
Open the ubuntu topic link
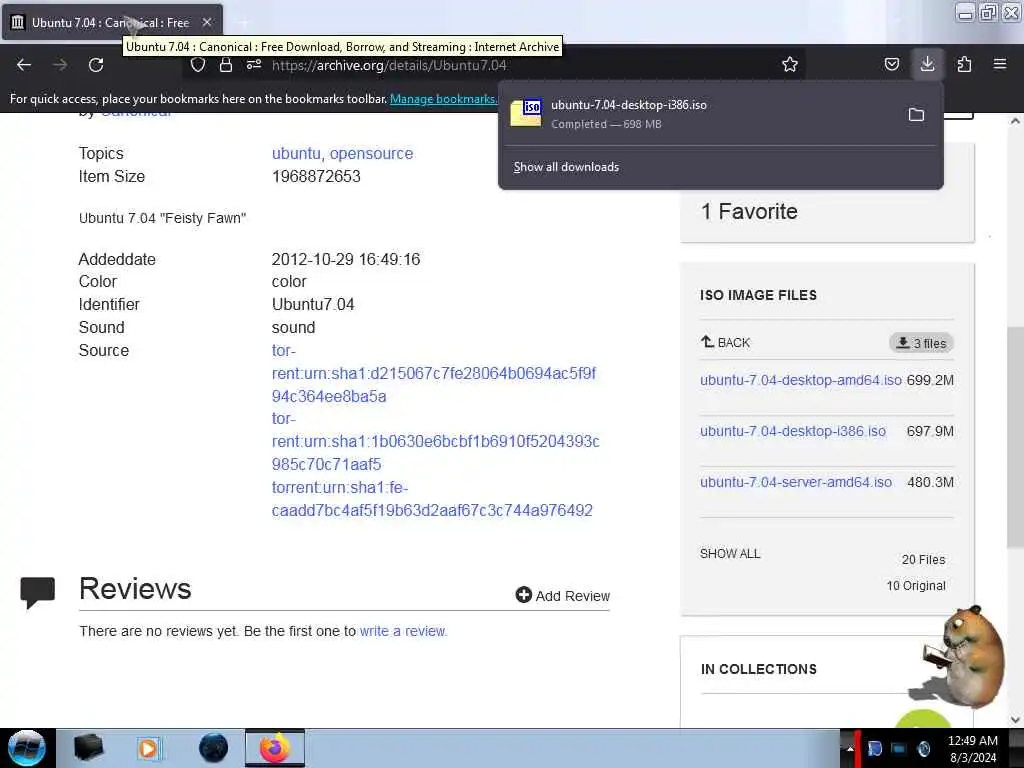point(296,153)
